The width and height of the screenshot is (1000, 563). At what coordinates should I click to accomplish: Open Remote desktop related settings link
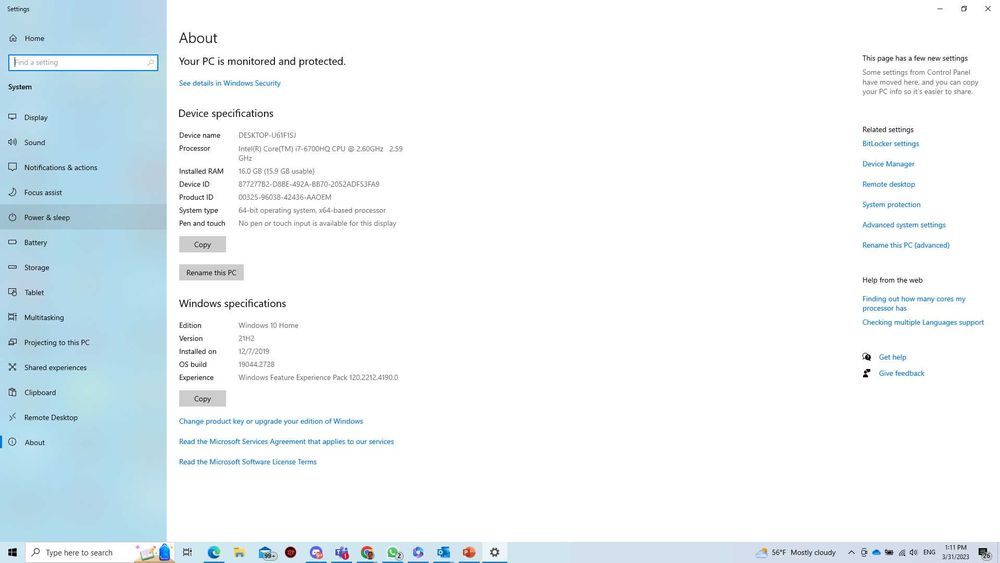[x=888, y=184]
